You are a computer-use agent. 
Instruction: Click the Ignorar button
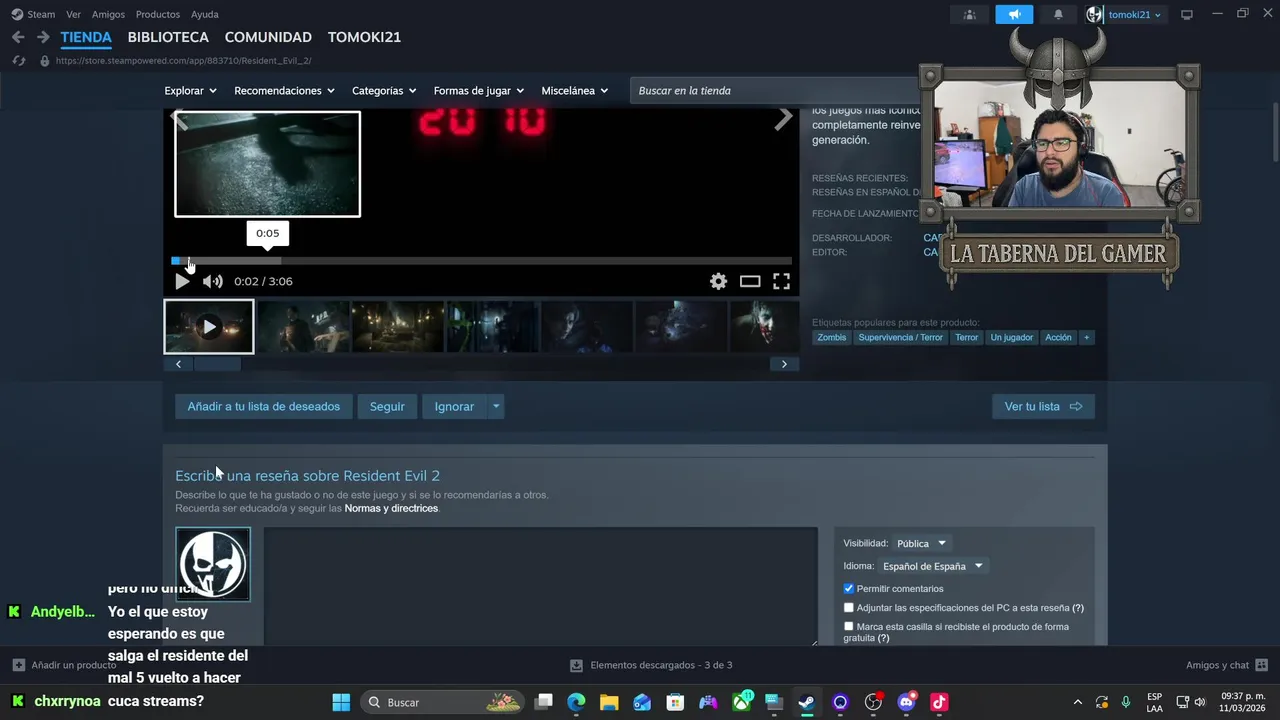454,407
